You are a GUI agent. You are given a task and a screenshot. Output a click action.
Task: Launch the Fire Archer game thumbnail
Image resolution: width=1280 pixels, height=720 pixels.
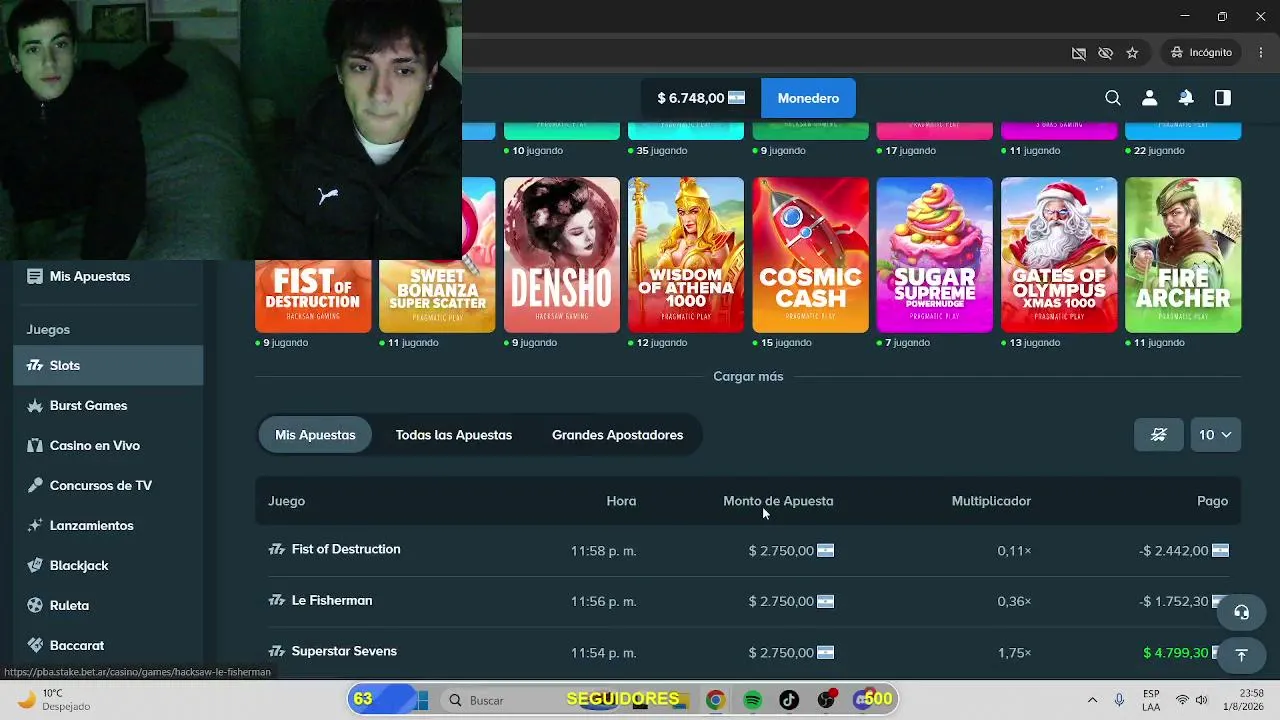click(x=1183, y=255)
